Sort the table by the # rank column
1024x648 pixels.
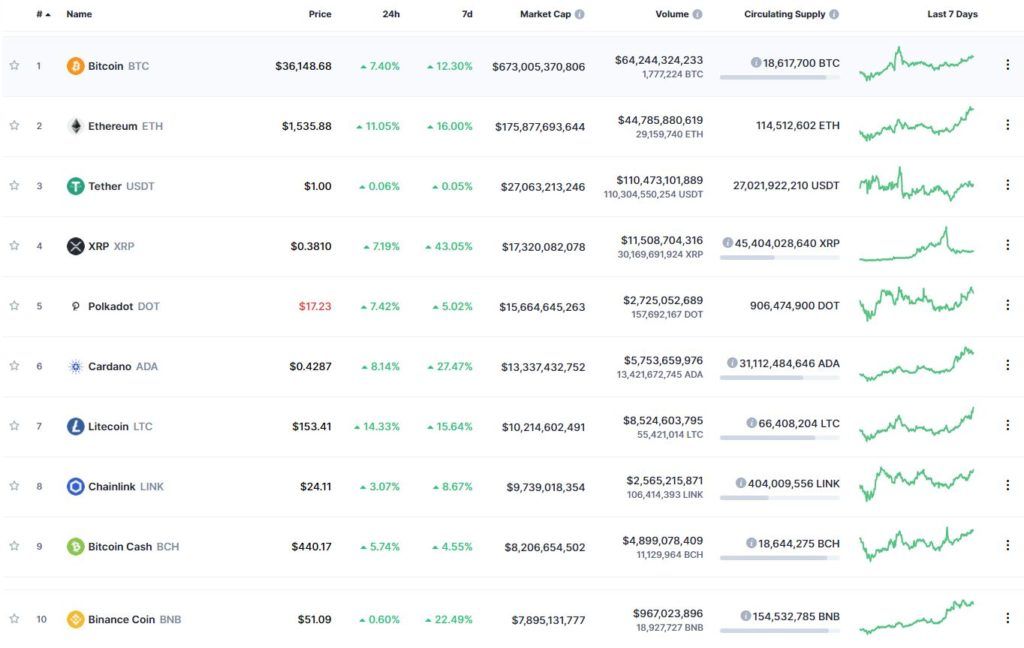pyautogui.click(x=43, y=14)
